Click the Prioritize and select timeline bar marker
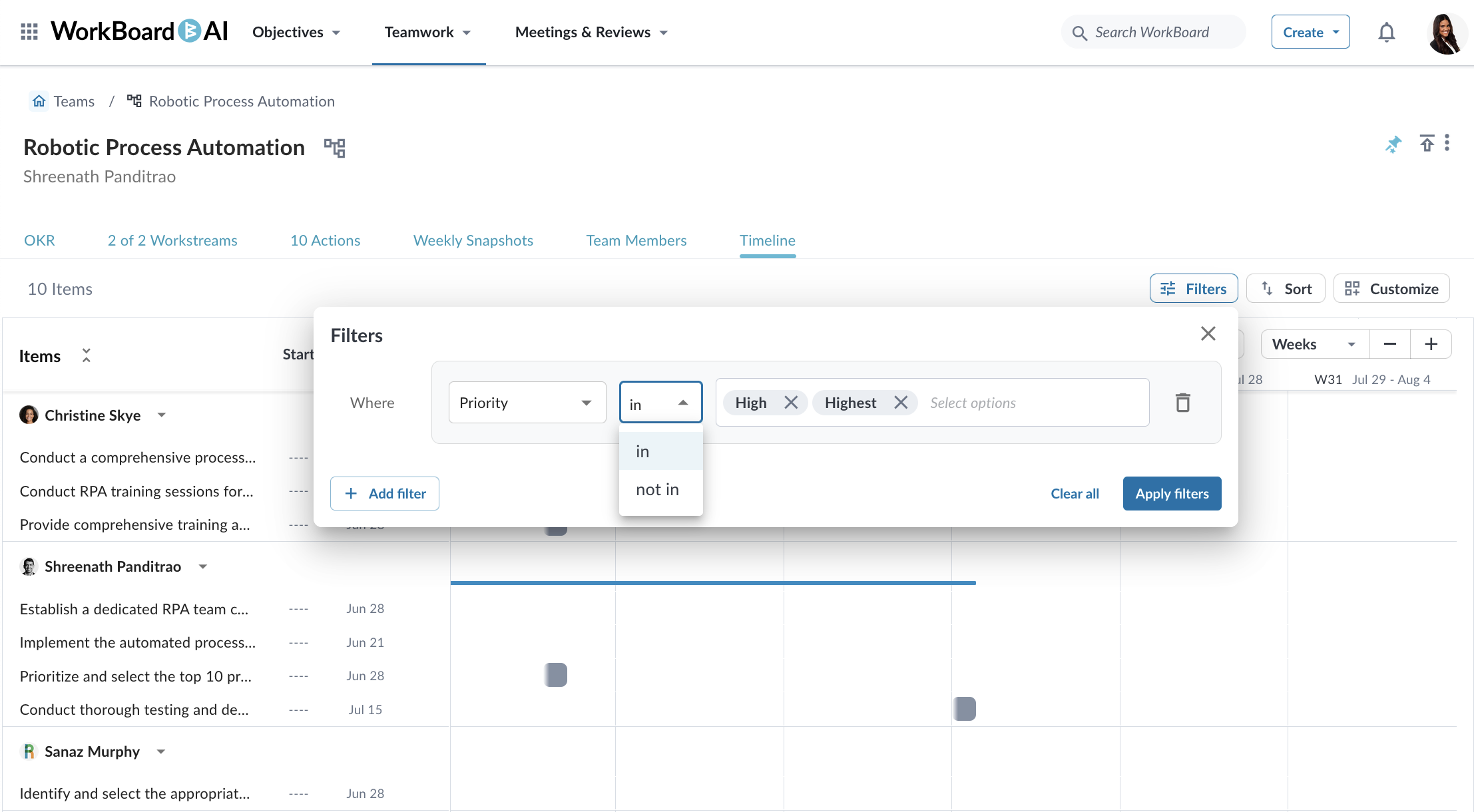The width and height of the screenshot is (1474, 812). coord(555,675)
